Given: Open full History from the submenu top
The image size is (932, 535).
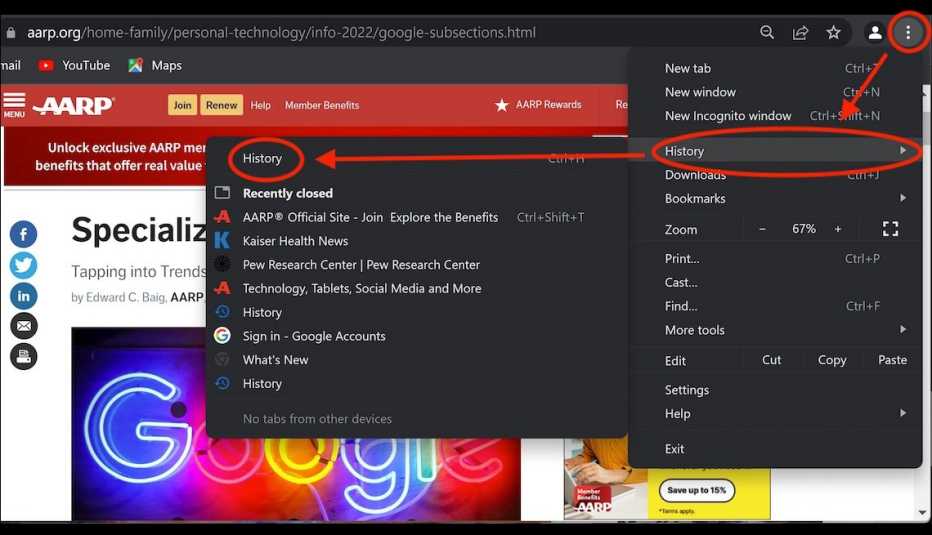Looking at the screenshot, I should click(416, 159).
